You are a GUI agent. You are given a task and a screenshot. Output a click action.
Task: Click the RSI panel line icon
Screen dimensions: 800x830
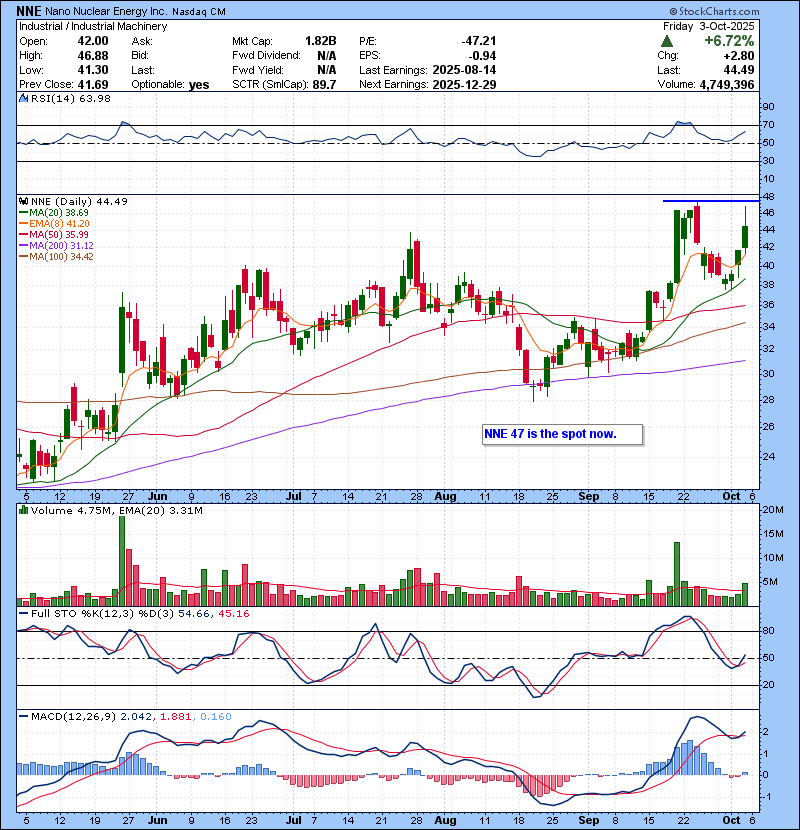[x=23, y=98]
